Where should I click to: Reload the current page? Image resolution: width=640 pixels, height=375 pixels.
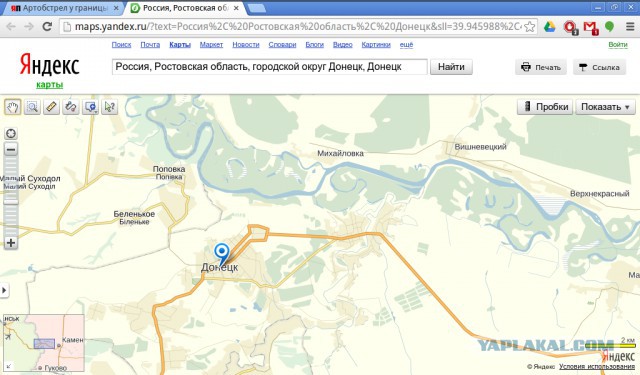pyautogui.click(x=47, y=27)
